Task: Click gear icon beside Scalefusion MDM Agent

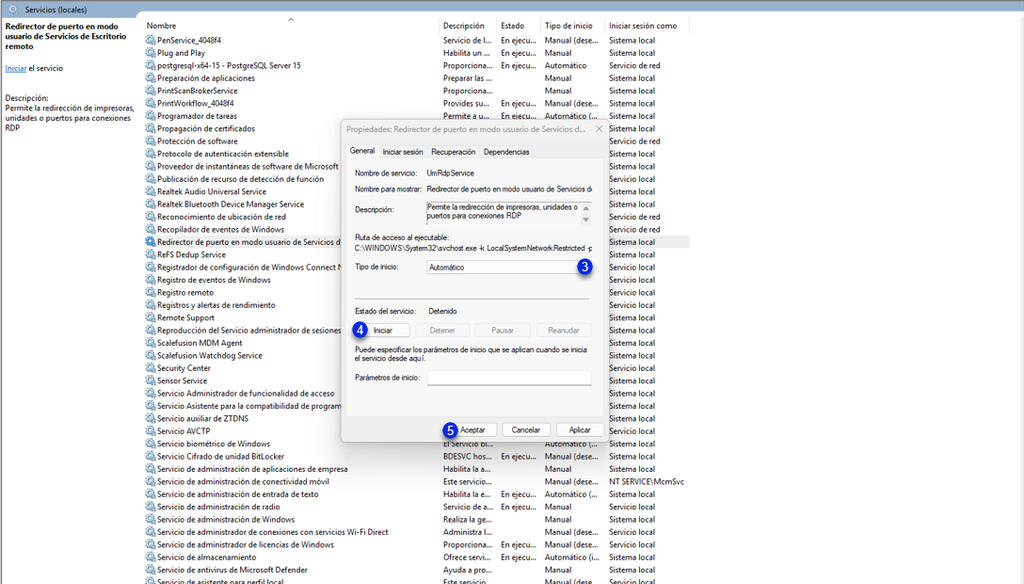Action: tap(150, 343)
